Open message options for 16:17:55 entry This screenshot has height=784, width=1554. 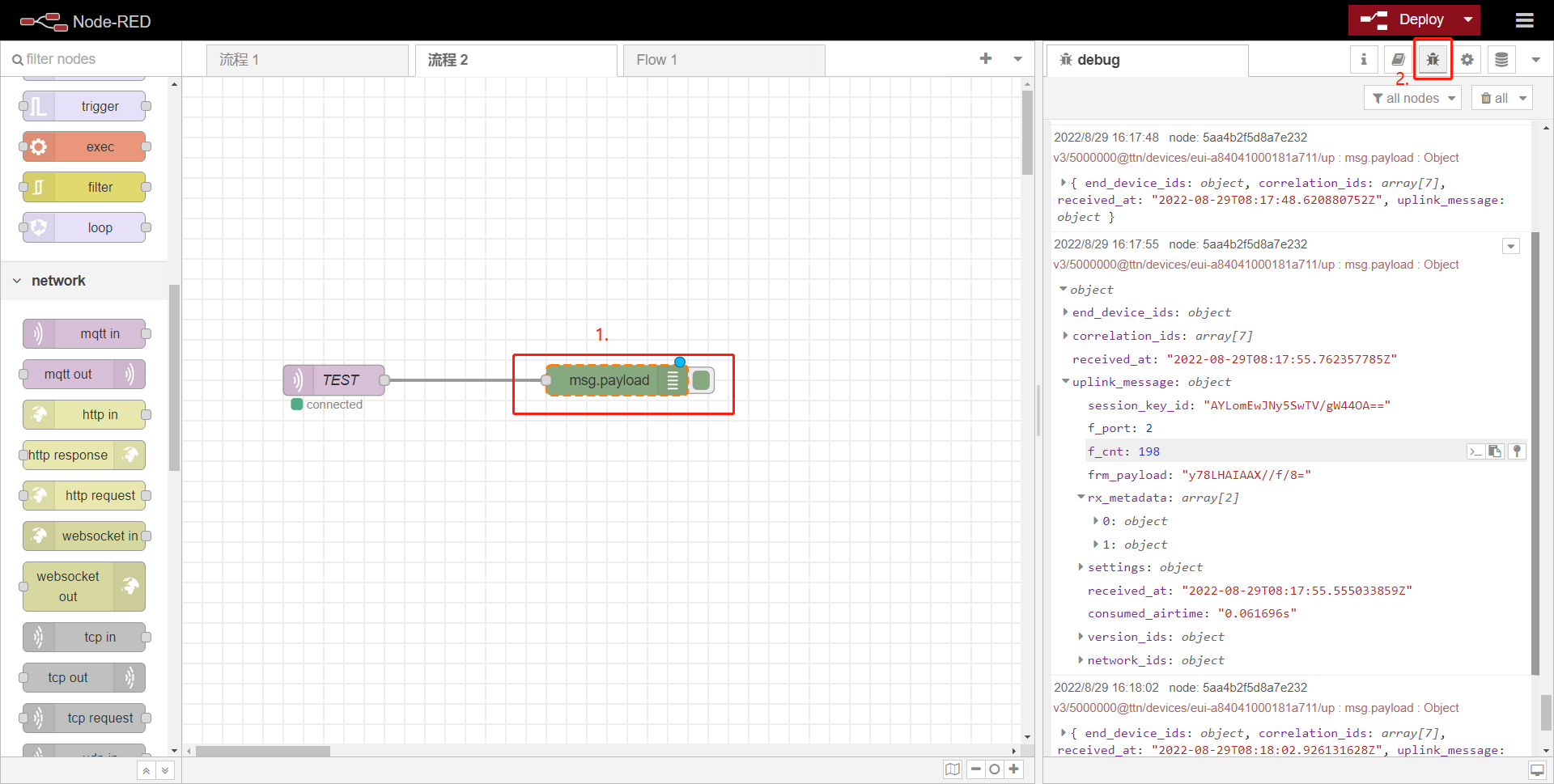pyautogui.click(x=1511, y=246)
